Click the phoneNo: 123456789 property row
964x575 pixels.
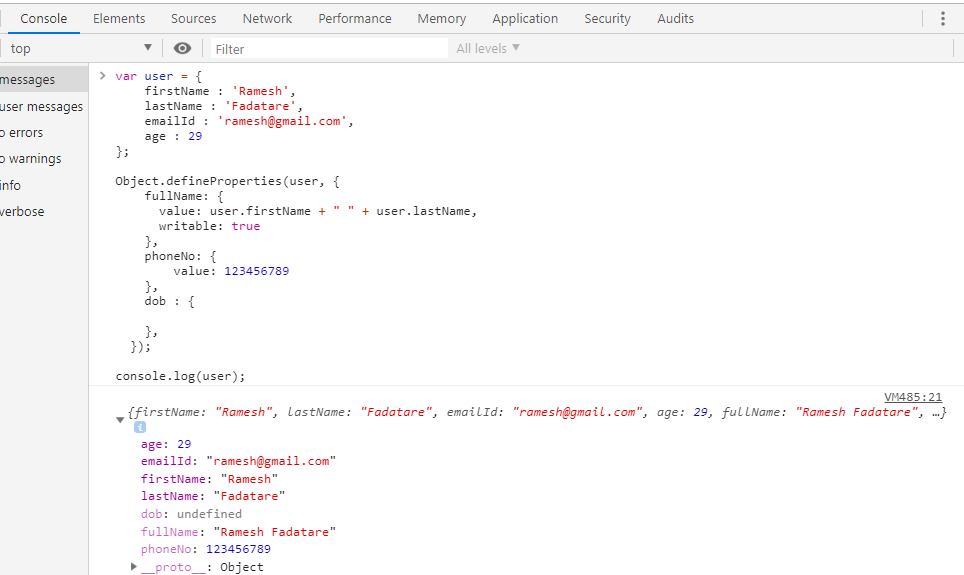point(206,549)
